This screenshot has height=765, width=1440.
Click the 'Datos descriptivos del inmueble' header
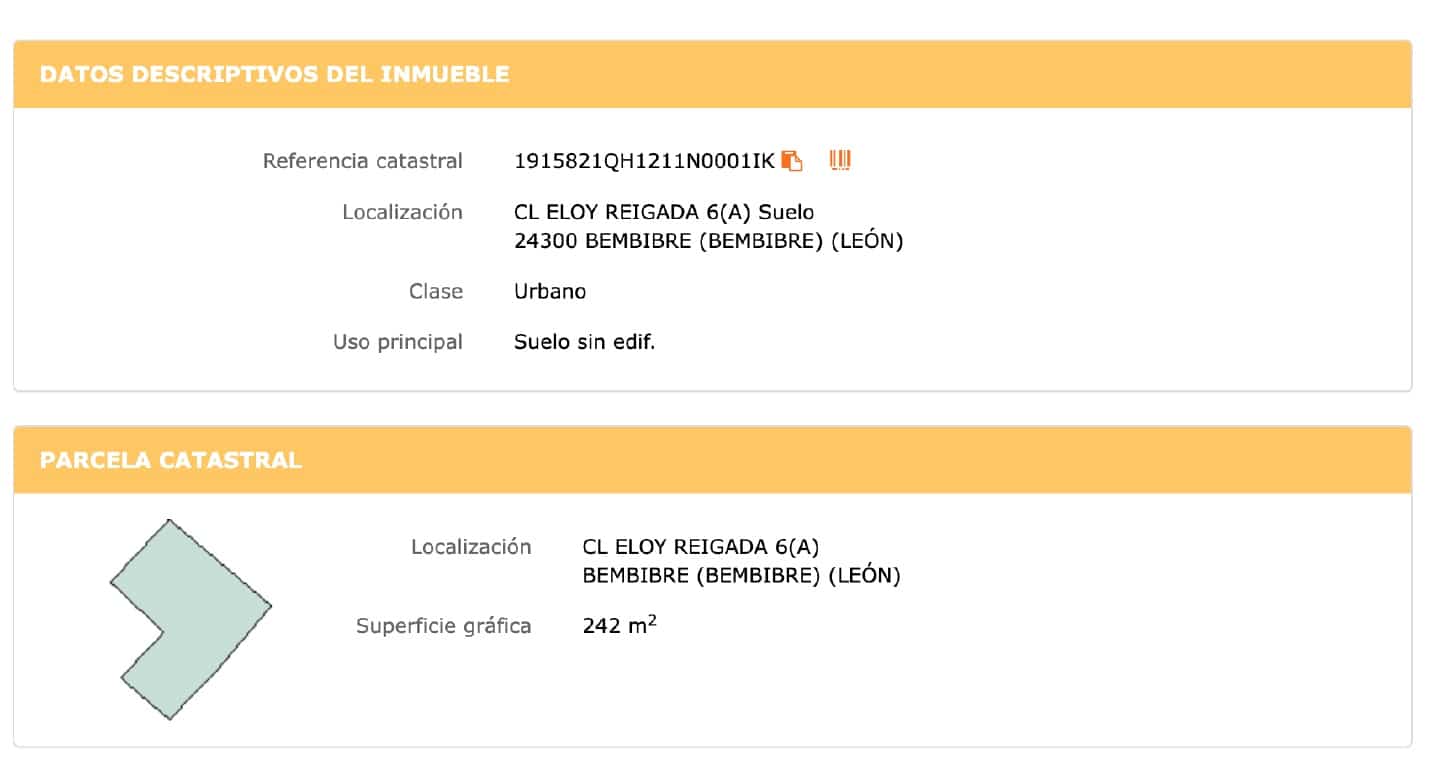coord(274,74)
